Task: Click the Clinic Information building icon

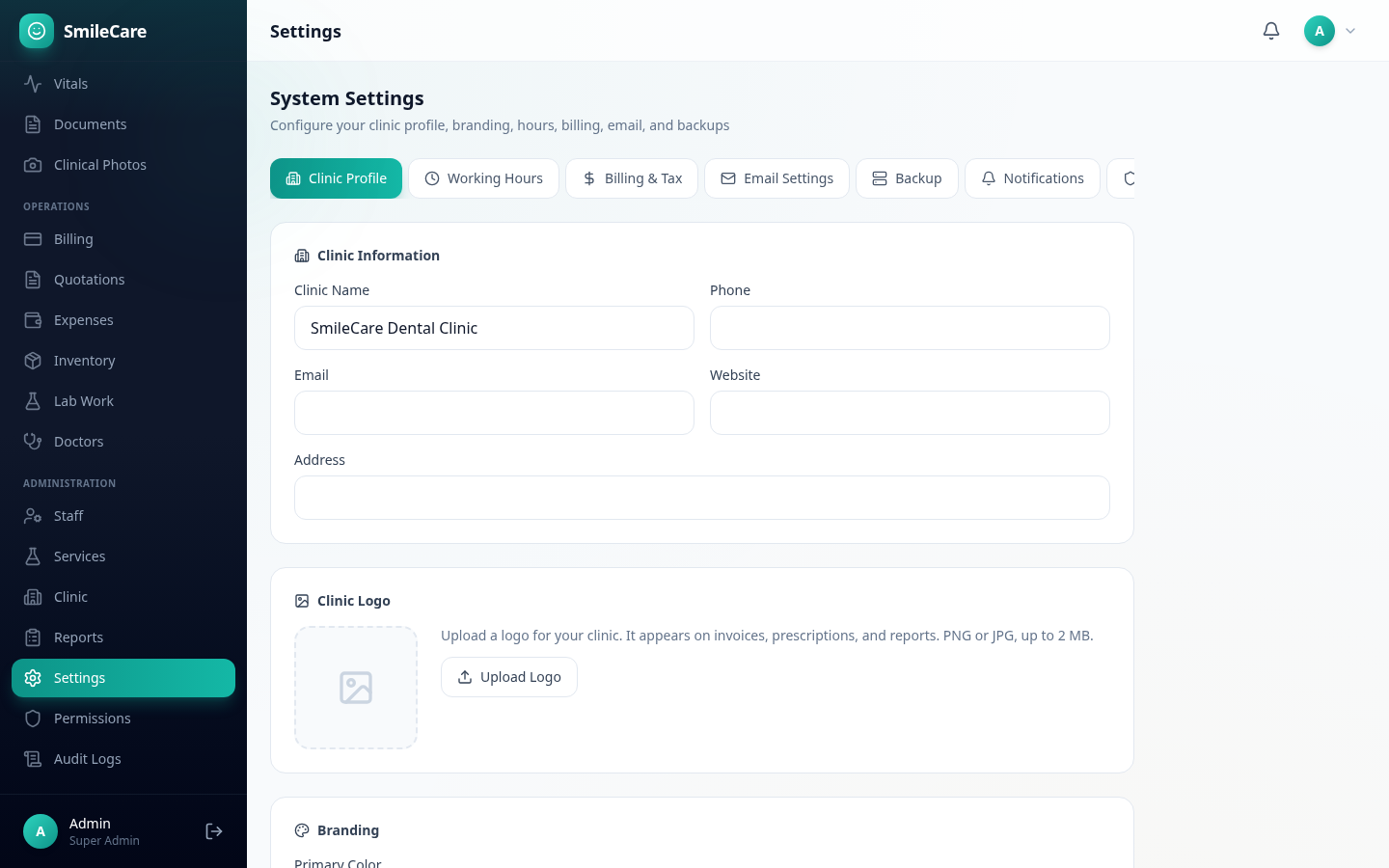Action: tap(302, 256)
